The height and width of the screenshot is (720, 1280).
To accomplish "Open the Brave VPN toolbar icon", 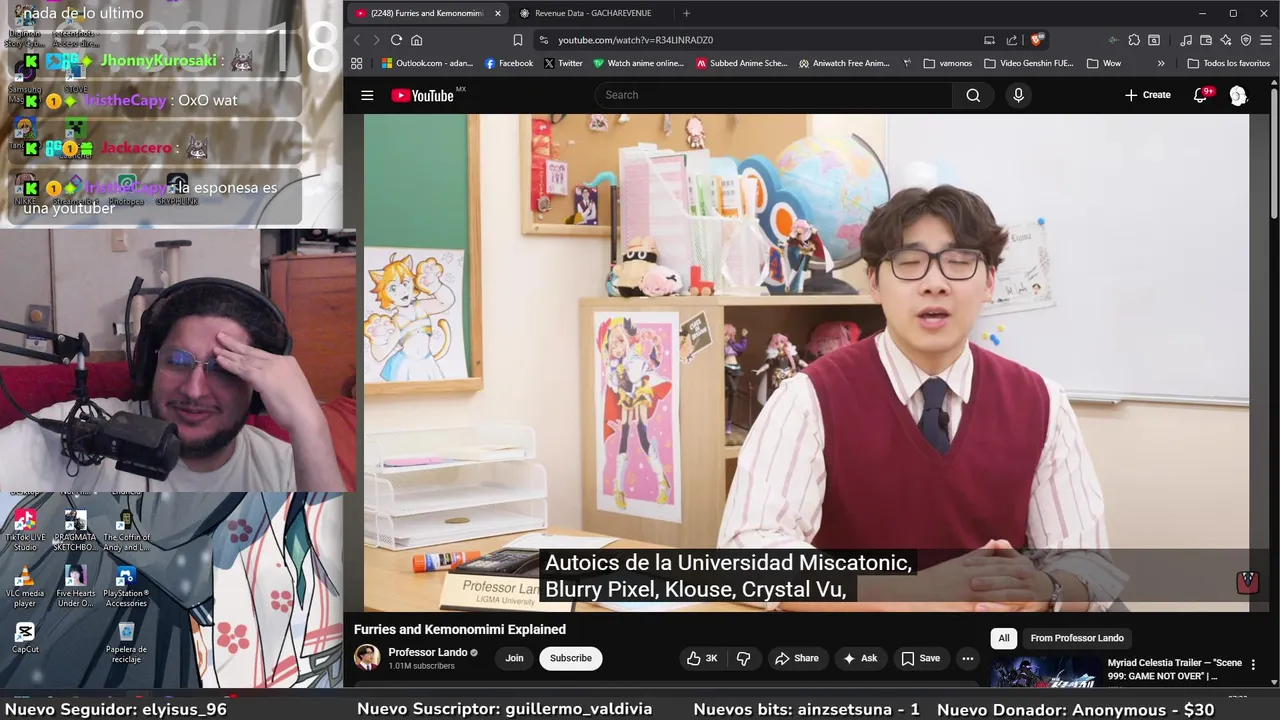I will point(1246,40).
